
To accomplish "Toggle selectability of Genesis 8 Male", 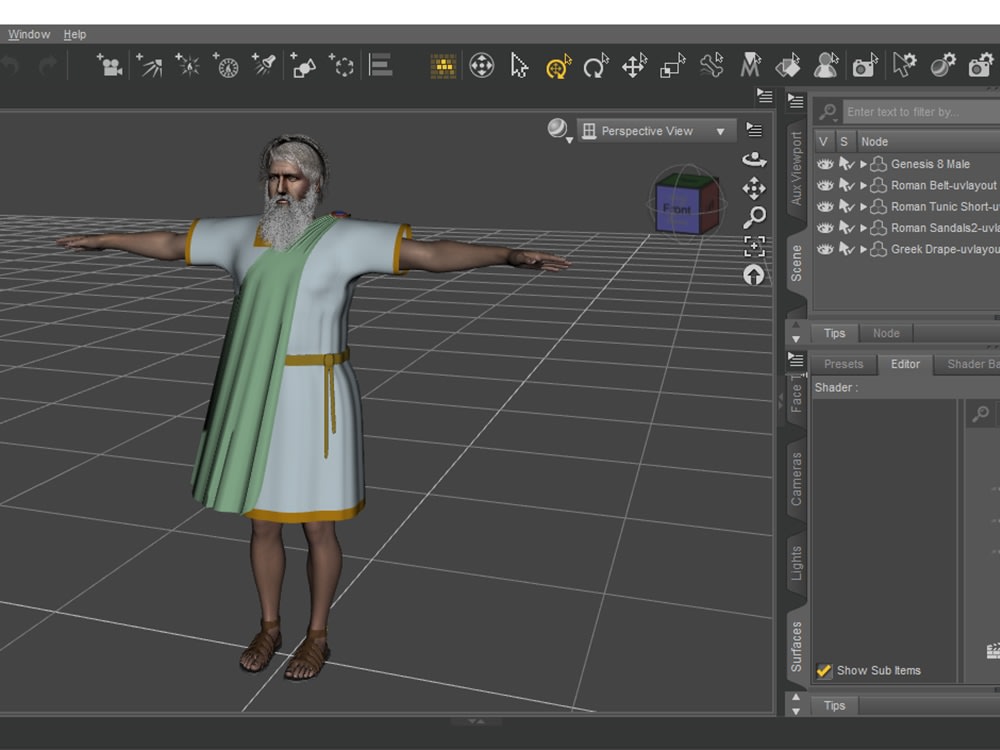I will tap(846, 164).
